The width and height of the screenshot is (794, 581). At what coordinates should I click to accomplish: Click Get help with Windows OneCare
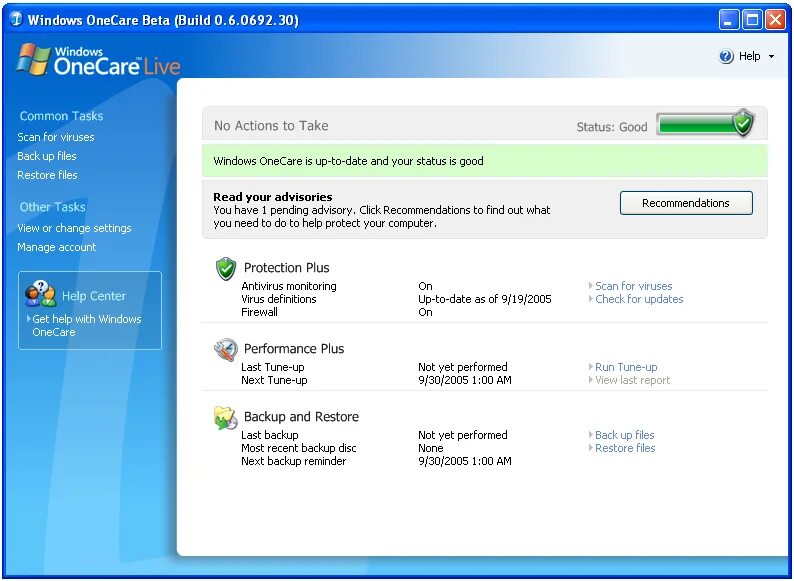click(84, 326)
